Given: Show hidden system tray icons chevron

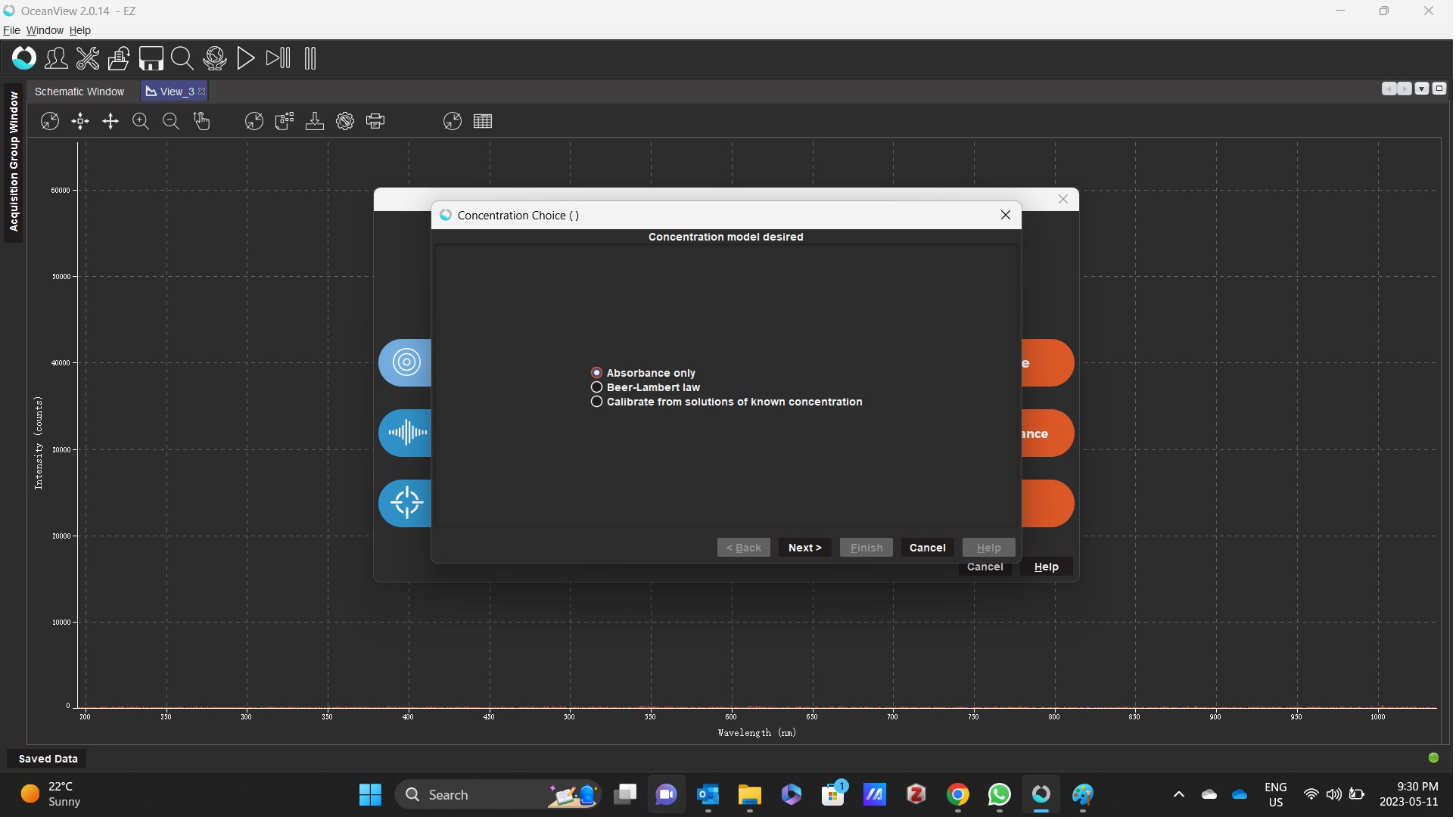Looking at the screenshot, I should coord(1181,795).
